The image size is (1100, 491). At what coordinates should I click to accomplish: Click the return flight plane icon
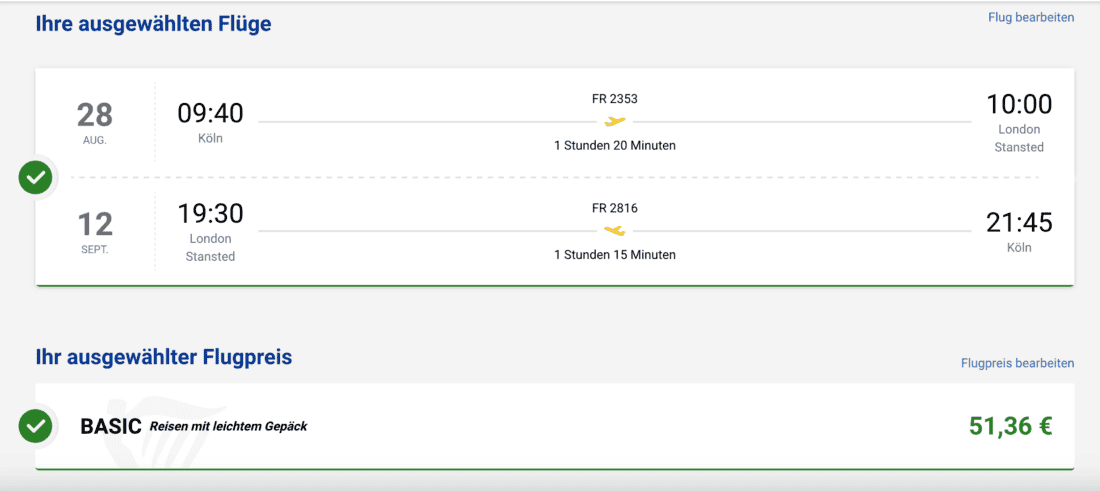[x=615, y=232]
